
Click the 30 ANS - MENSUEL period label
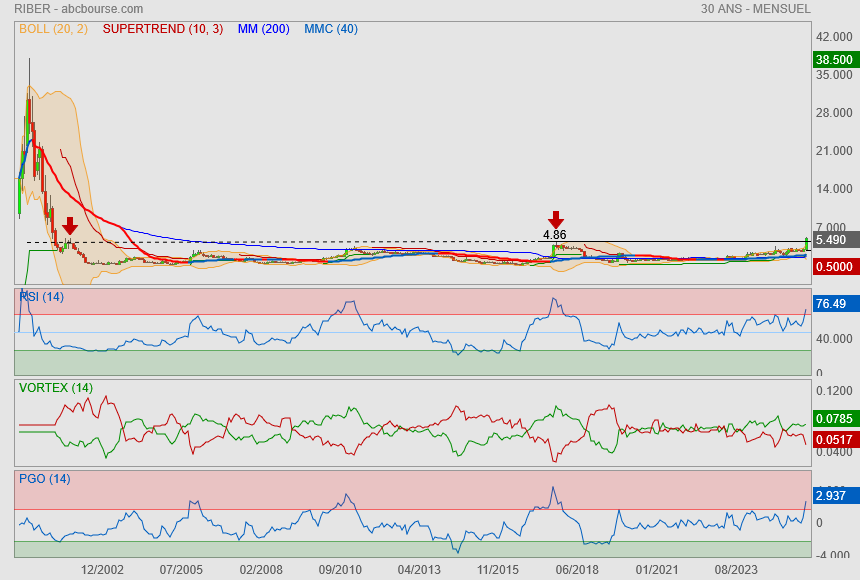(755, 9)
